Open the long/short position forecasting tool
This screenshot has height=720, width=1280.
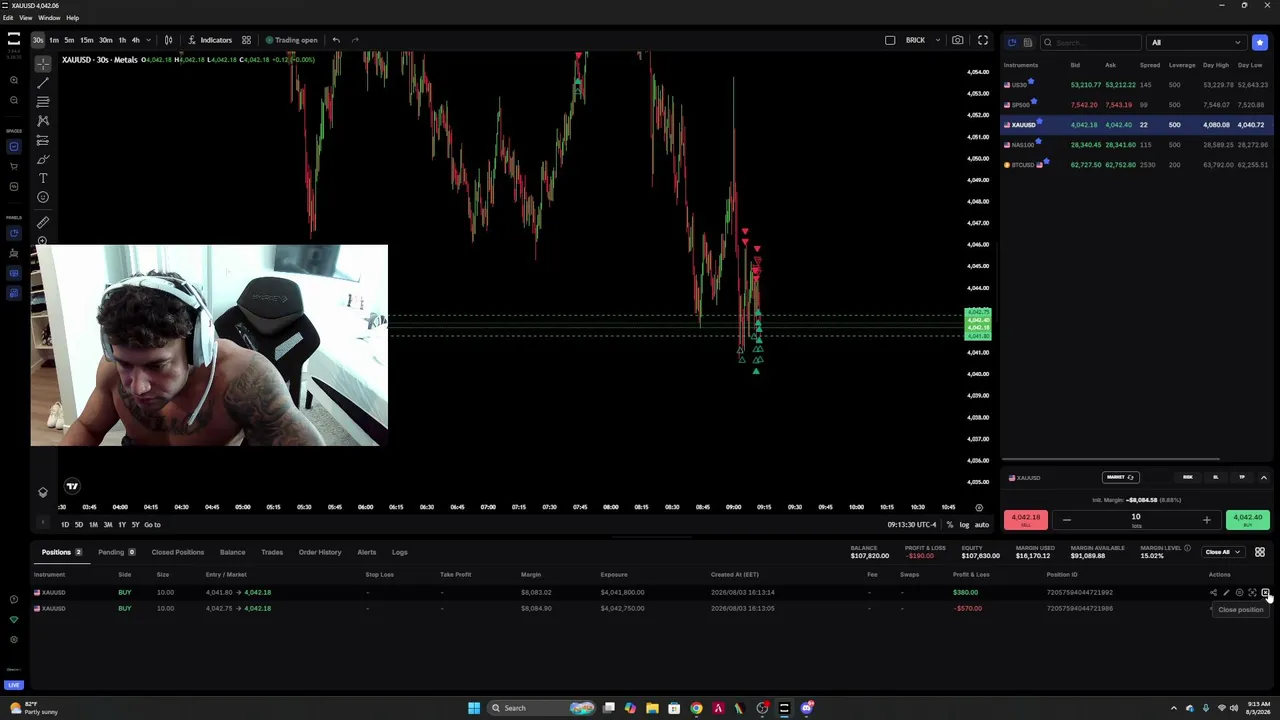[x=43, y=140]
